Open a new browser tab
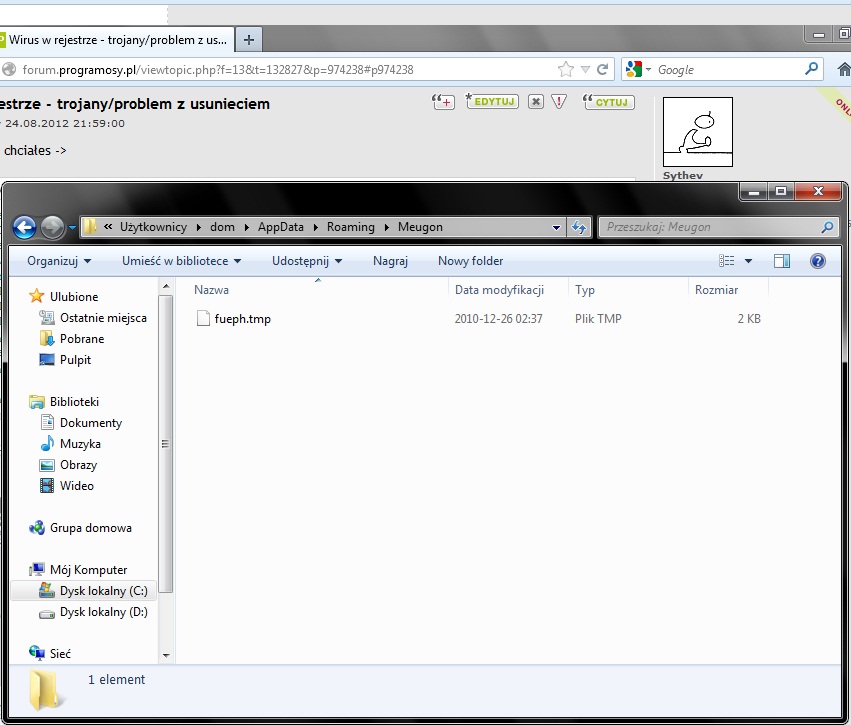 coord(249,40)
